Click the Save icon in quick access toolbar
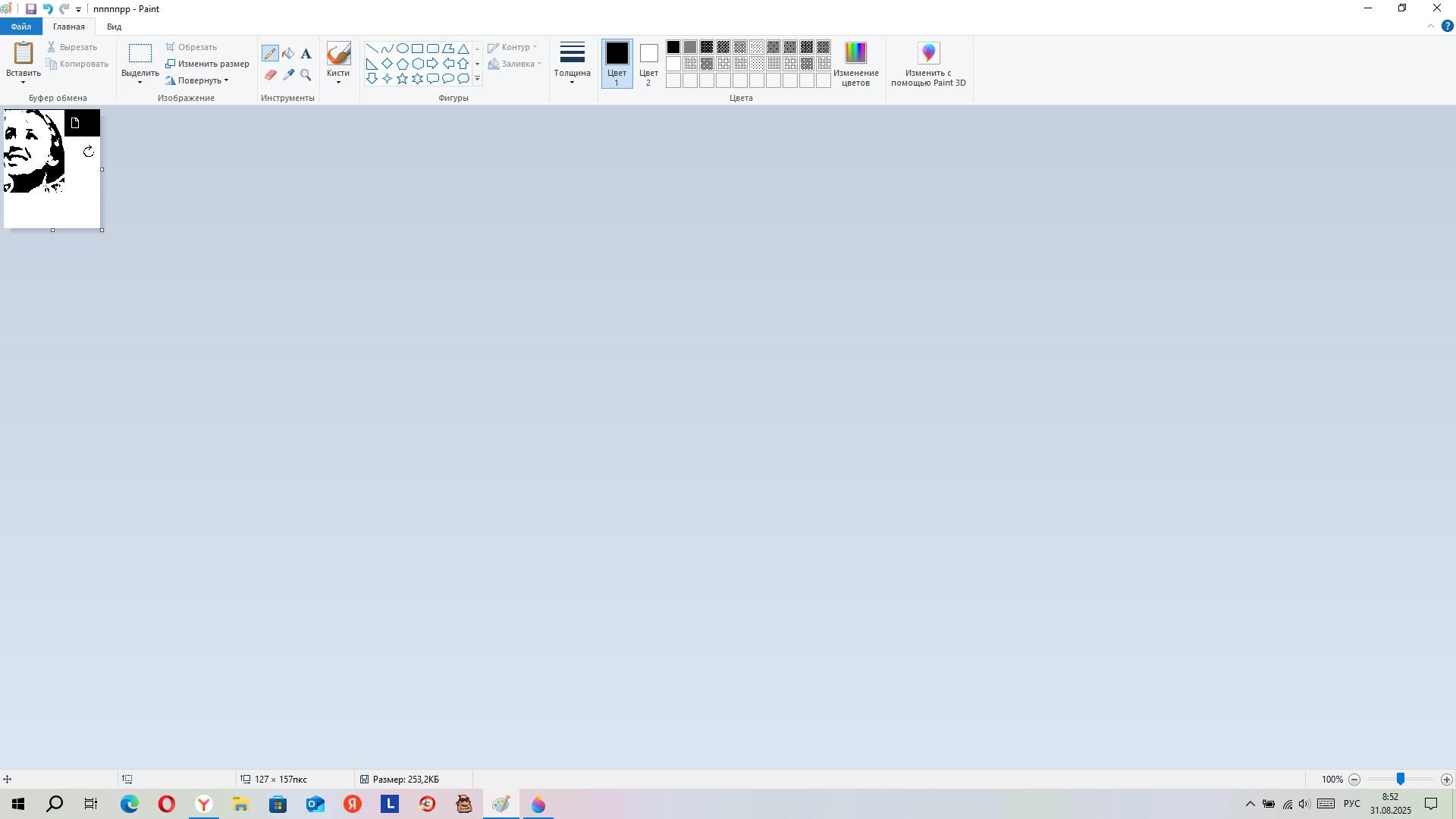This screenshot has width=1456, height=819. click(31, 9)
